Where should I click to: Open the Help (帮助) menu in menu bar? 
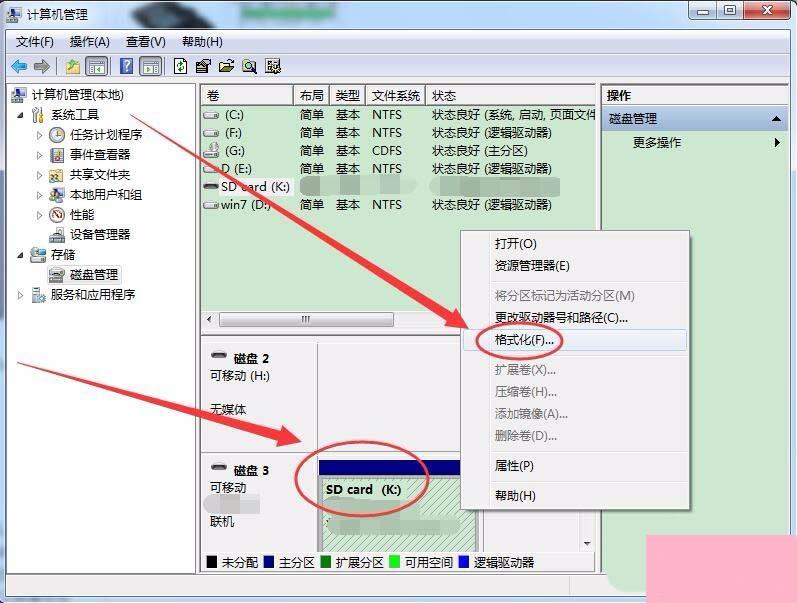pyautogui.click(x=202, y=42)
